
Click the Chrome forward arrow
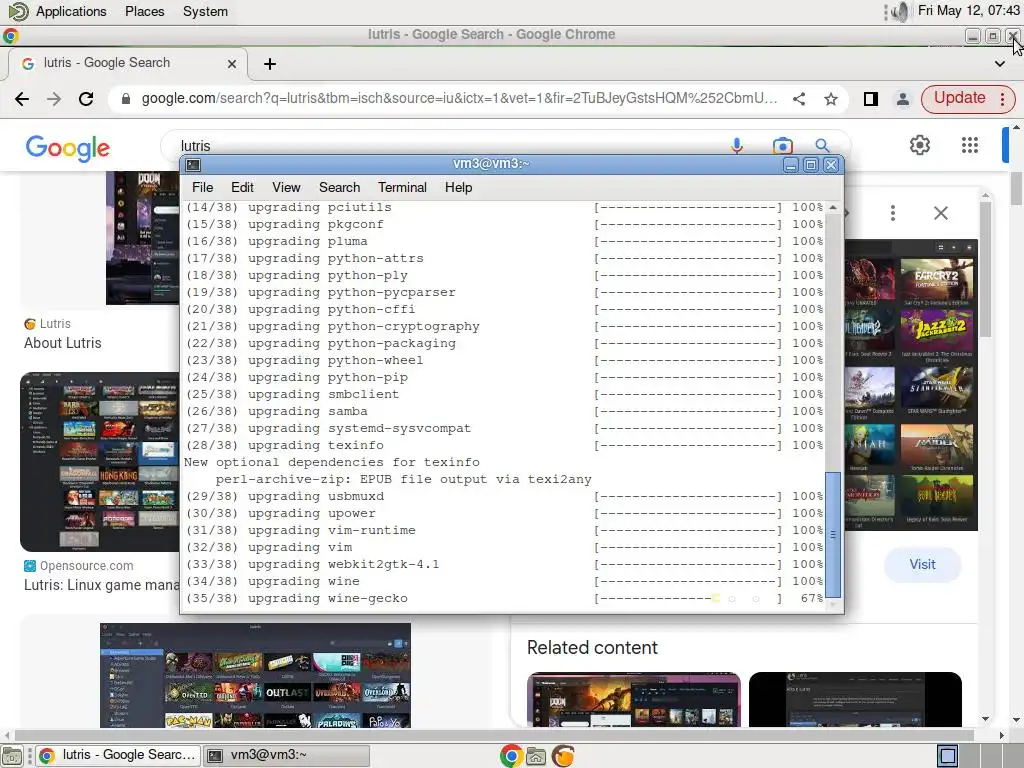click(x=54, y=99)
